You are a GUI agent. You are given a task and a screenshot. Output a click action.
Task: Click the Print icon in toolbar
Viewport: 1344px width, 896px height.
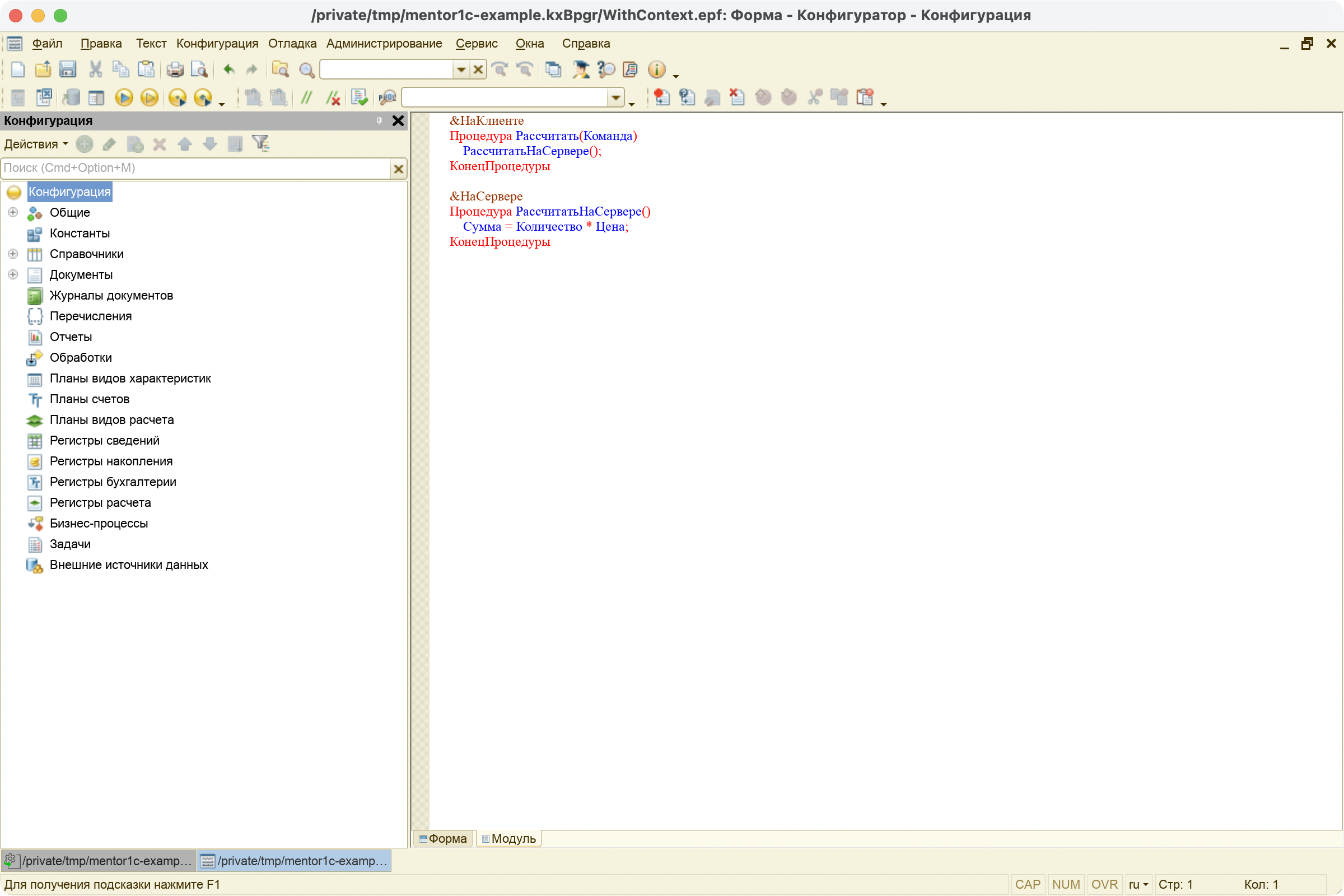(x=175, y=69)
